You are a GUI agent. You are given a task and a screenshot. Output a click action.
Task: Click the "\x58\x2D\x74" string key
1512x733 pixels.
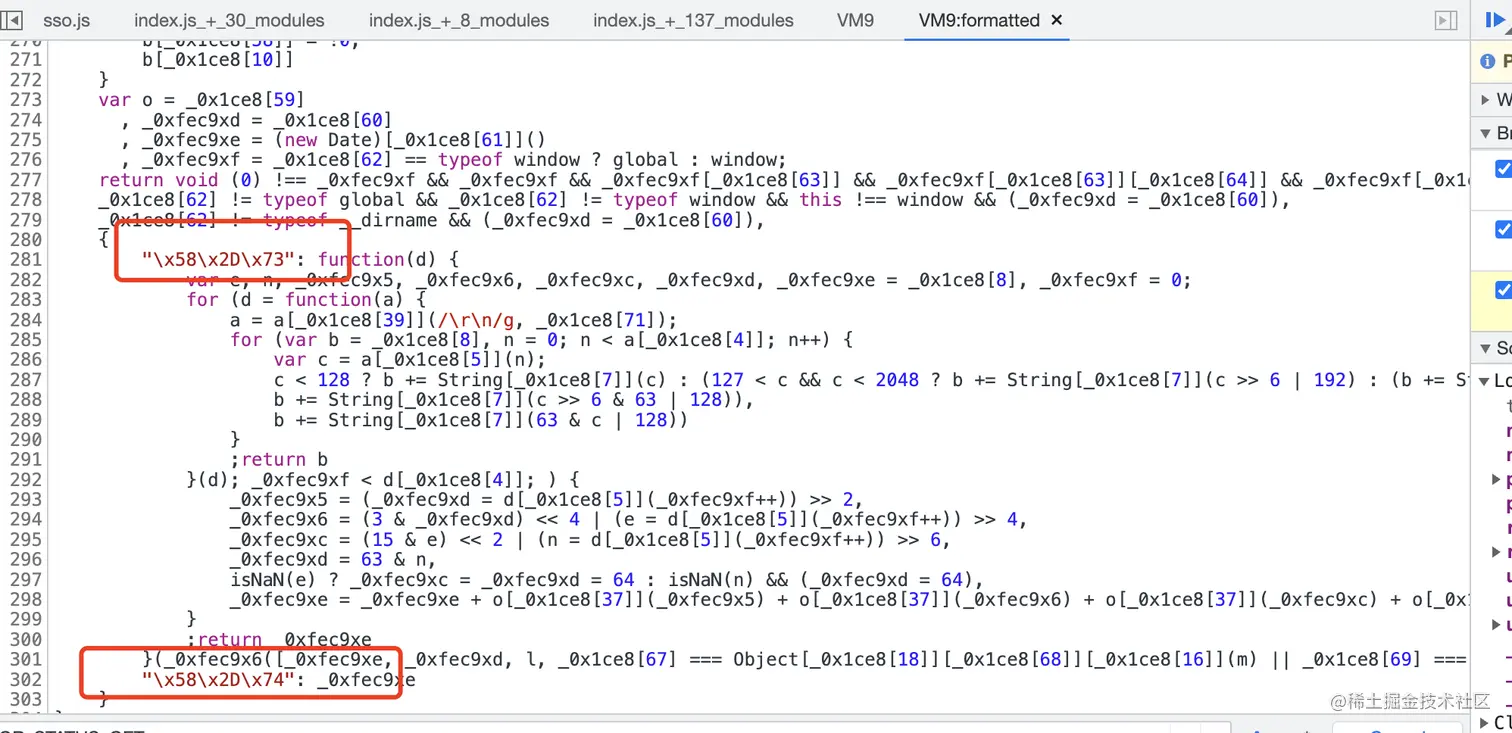click(x=218, y=680)
